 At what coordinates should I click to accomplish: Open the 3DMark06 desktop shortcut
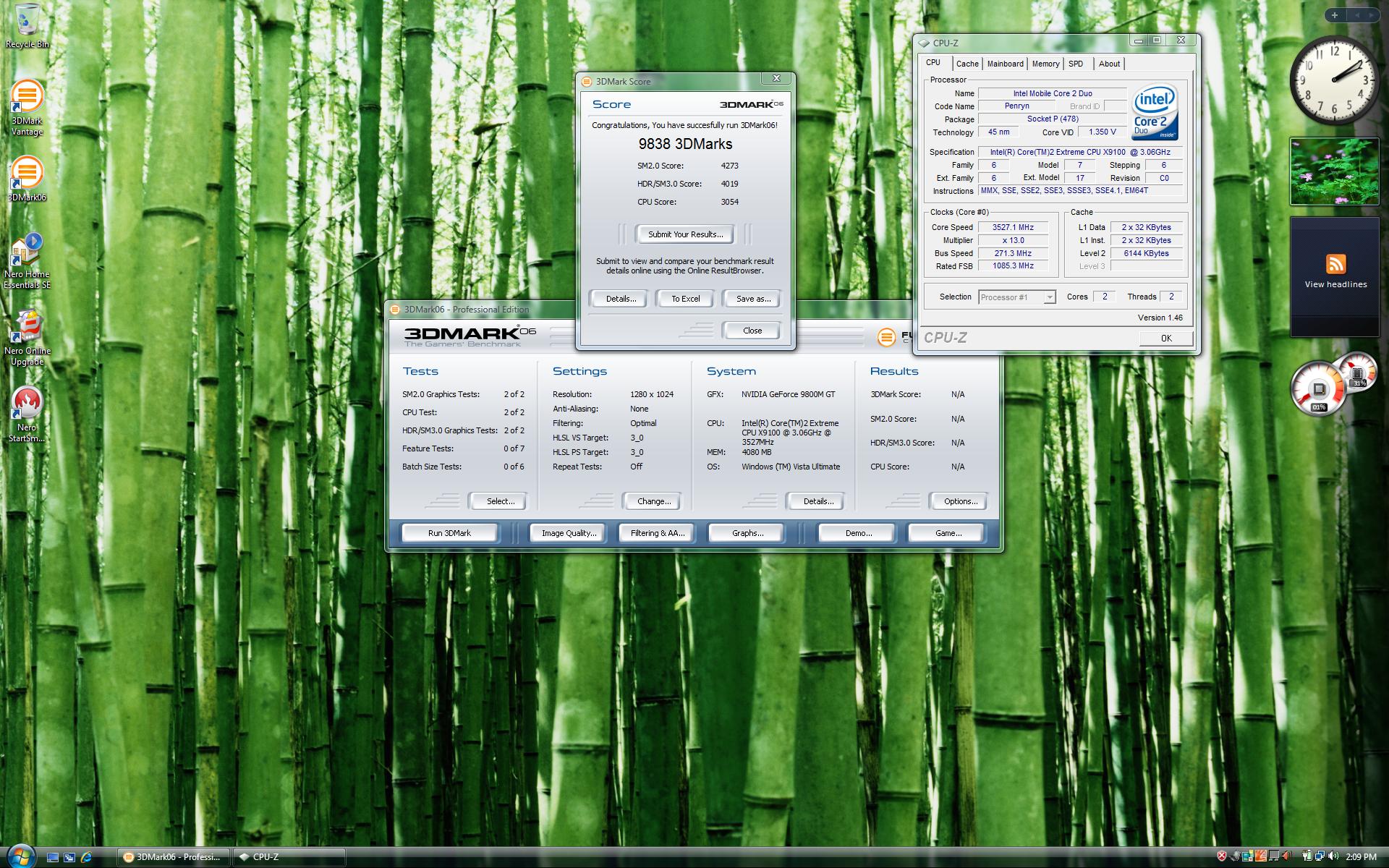coord(27,179)
